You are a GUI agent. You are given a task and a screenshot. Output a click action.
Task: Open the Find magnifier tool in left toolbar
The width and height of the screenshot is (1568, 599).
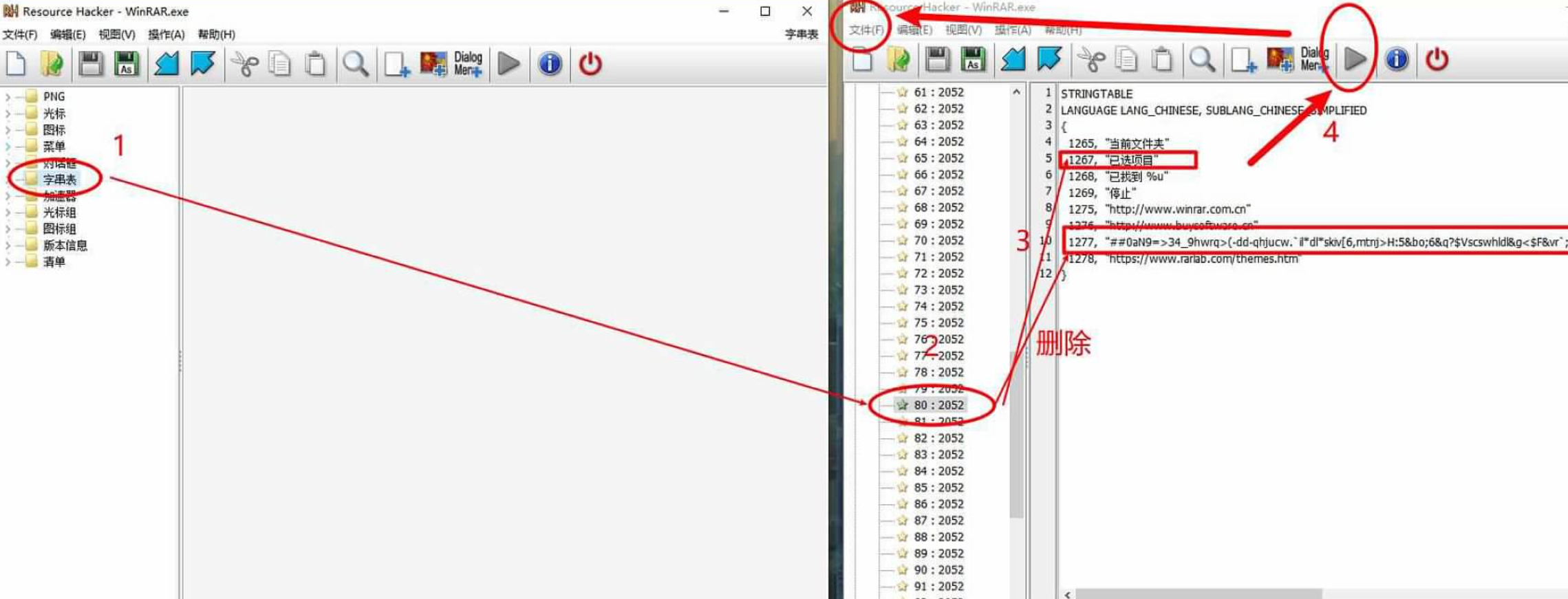[x=355, y=64]
